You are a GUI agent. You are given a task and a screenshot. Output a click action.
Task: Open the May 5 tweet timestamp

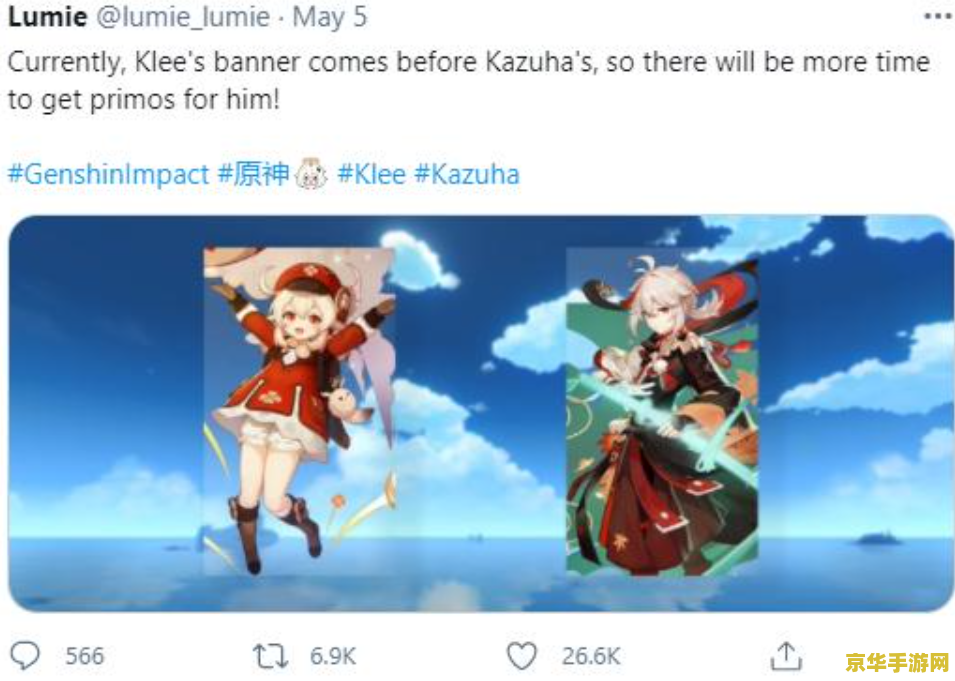pyautogui.click(x=329, y=17)
